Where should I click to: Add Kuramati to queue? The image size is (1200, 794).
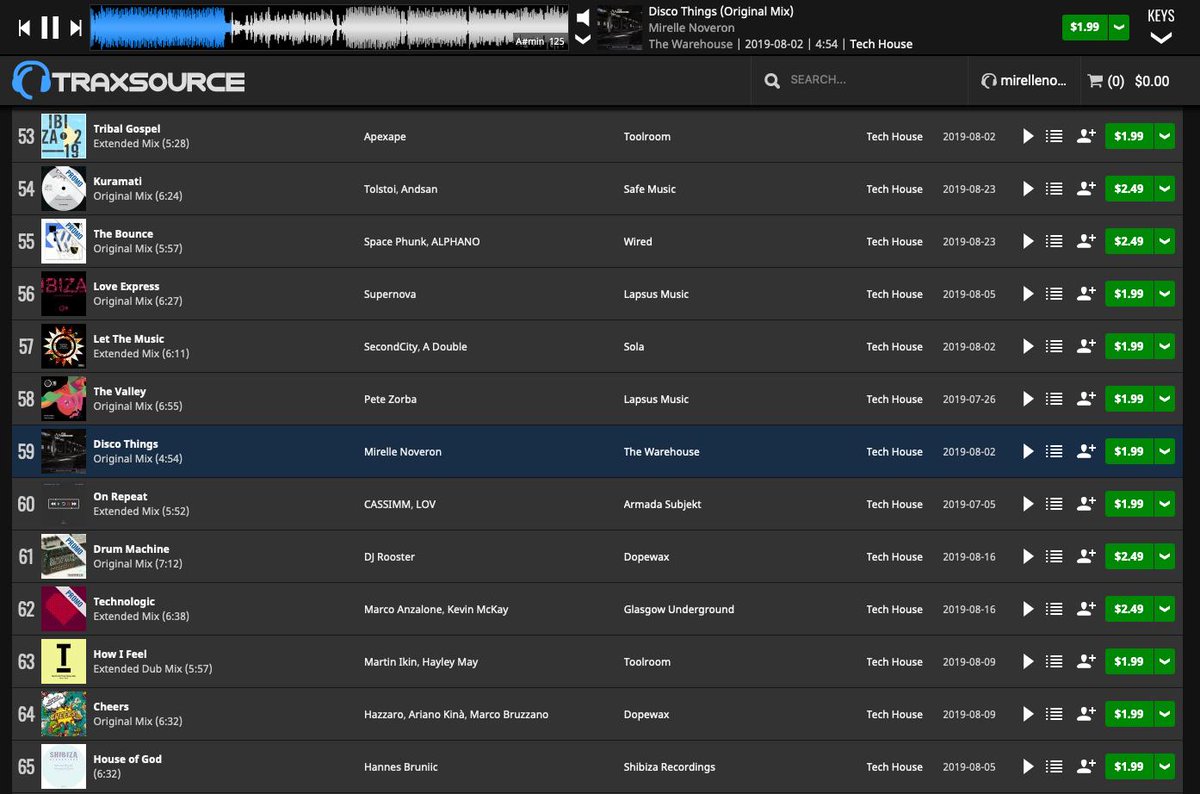tap(1053, 189)
